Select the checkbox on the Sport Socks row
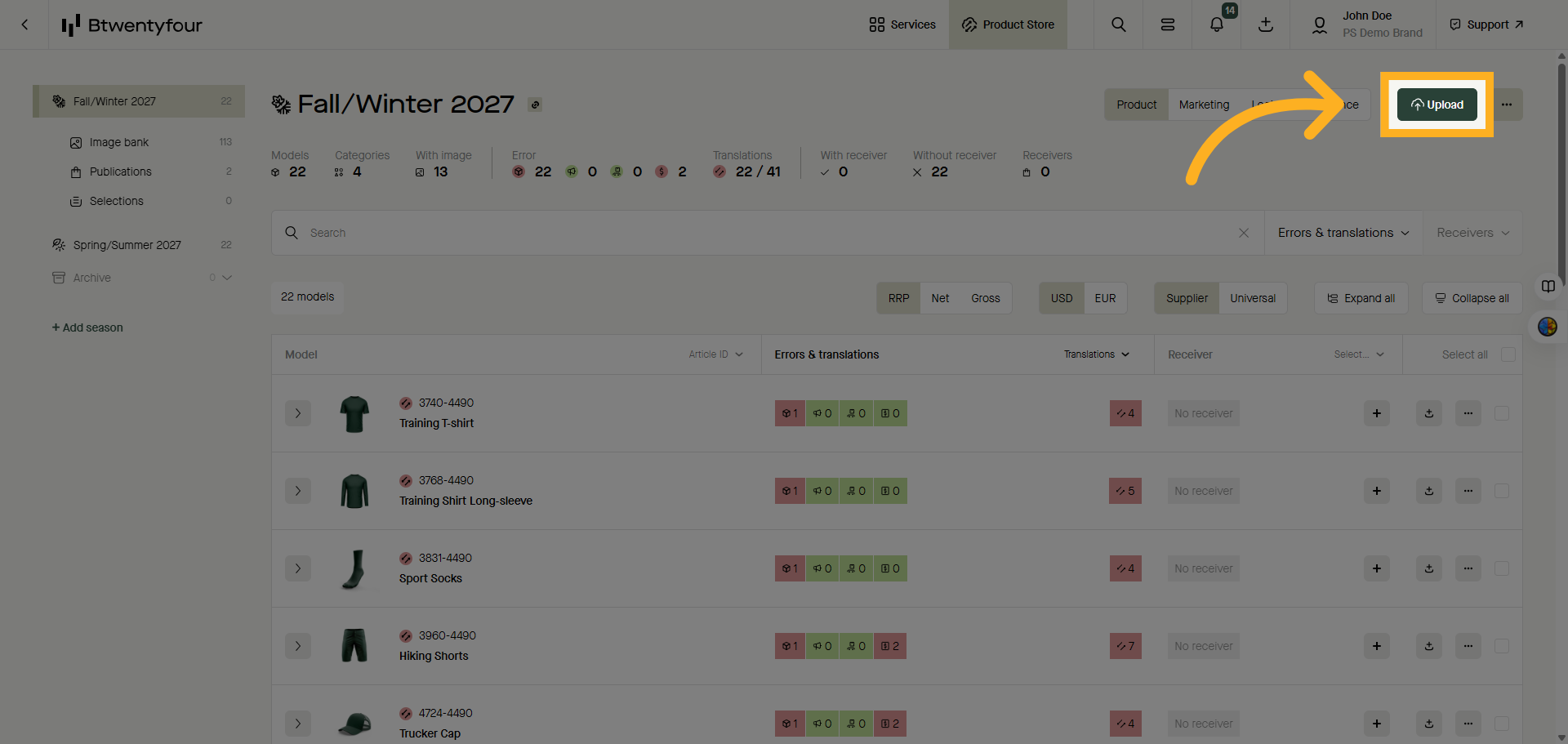Screen dimensions: 1568x744 (x=1501, y=568)
